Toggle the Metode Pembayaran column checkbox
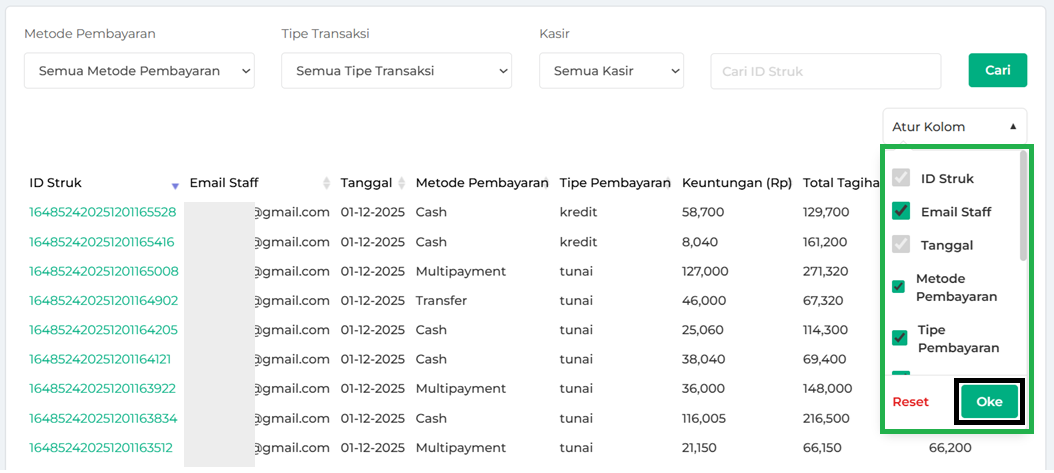Viewport: 1054px width, 473px height. click(x=898, y=287)
